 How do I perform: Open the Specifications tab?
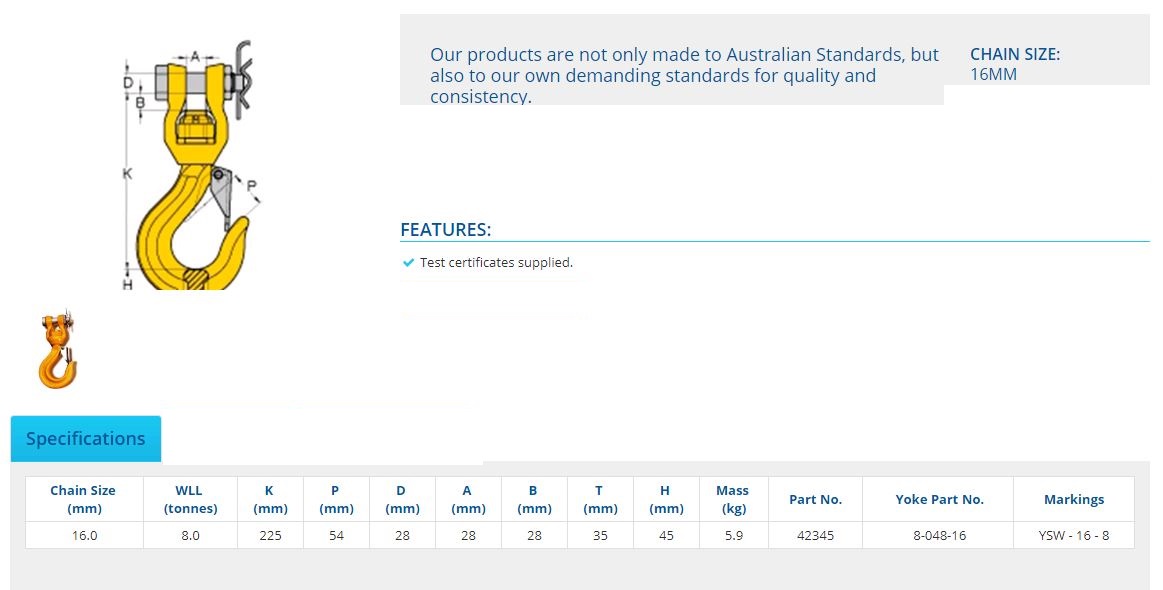click(85, 439)
